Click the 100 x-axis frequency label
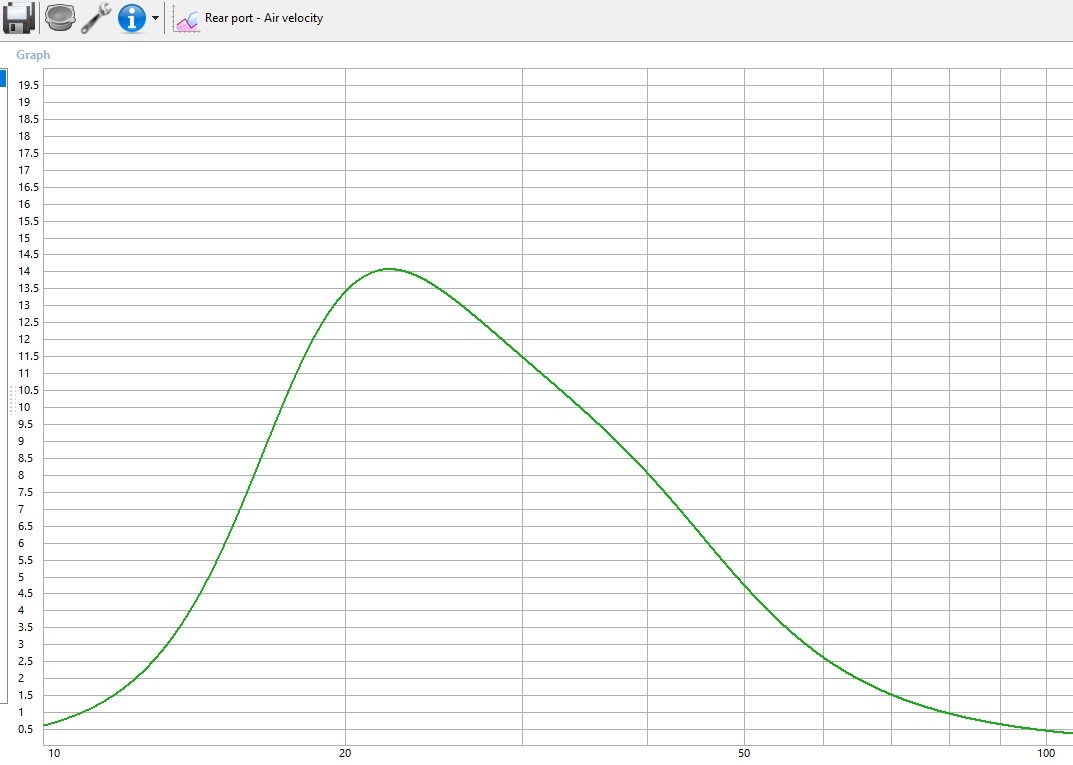This screenshot has height=765, width=1073. tap(1046, 753)
